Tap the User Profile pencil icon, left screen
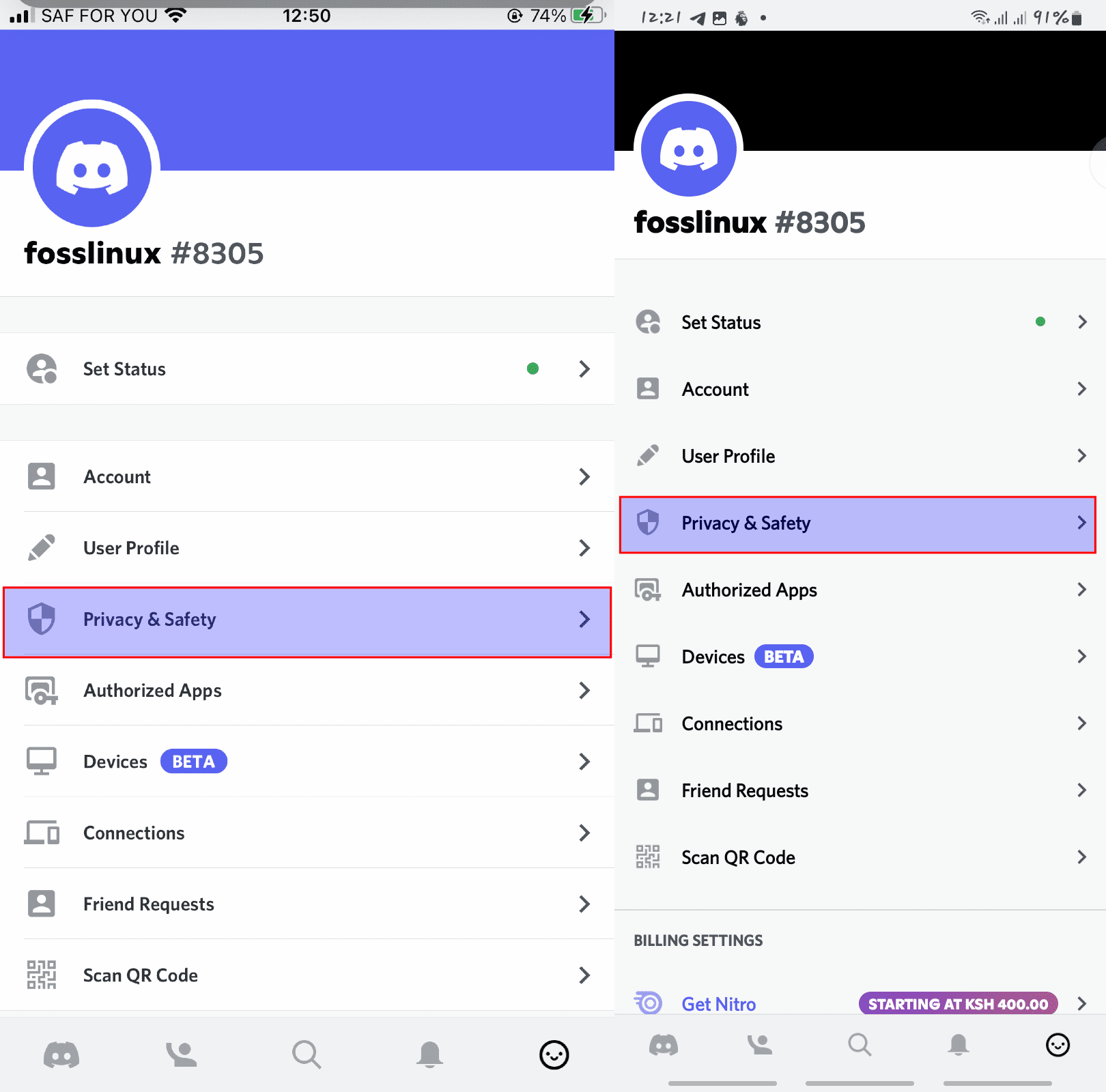 pyautogui.click(x=42, y=547)
